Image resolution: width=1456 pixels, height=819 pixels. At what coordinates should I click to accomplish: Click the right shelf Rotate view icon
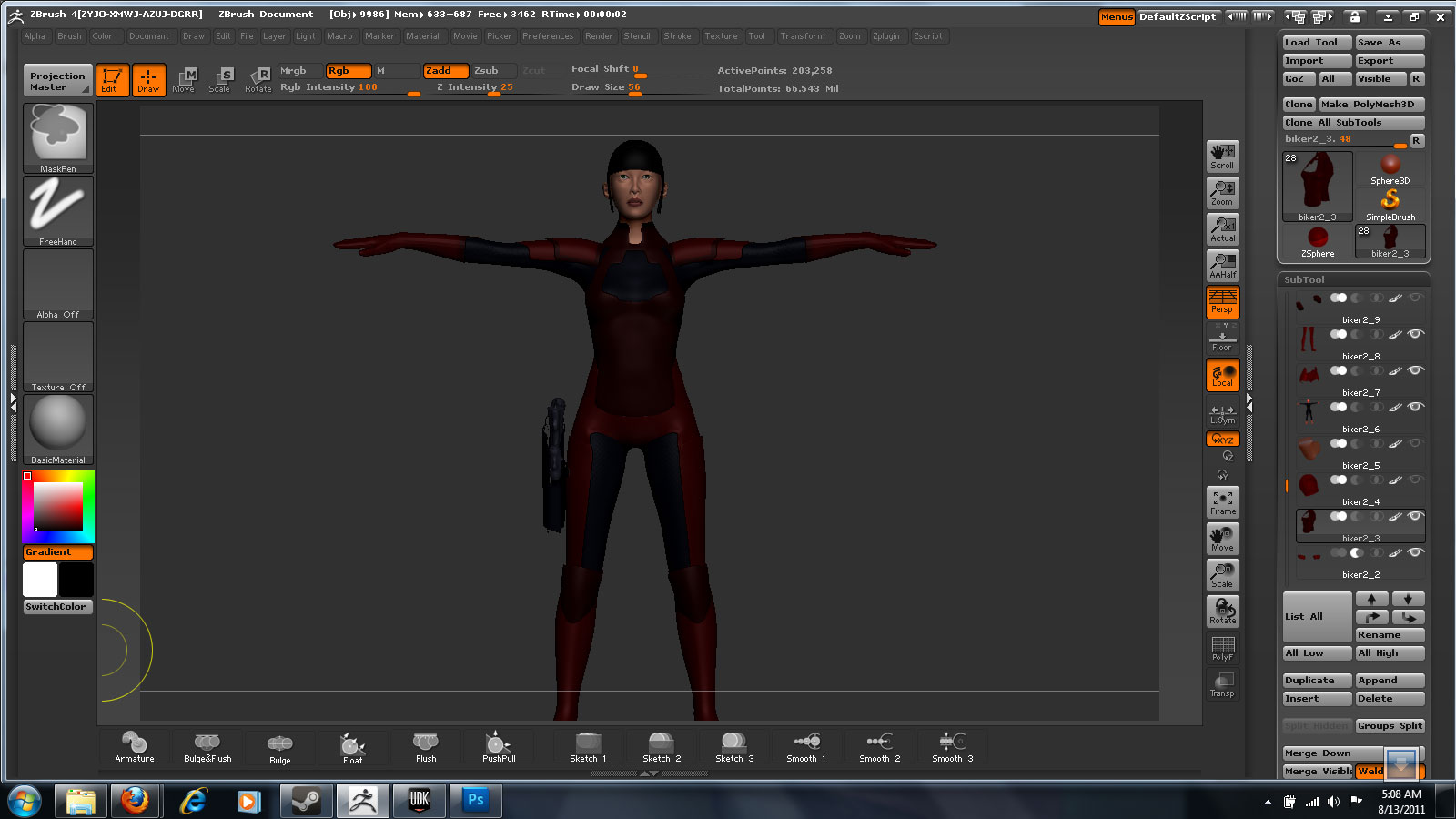pyautogui.click(x=1222, y=612)
